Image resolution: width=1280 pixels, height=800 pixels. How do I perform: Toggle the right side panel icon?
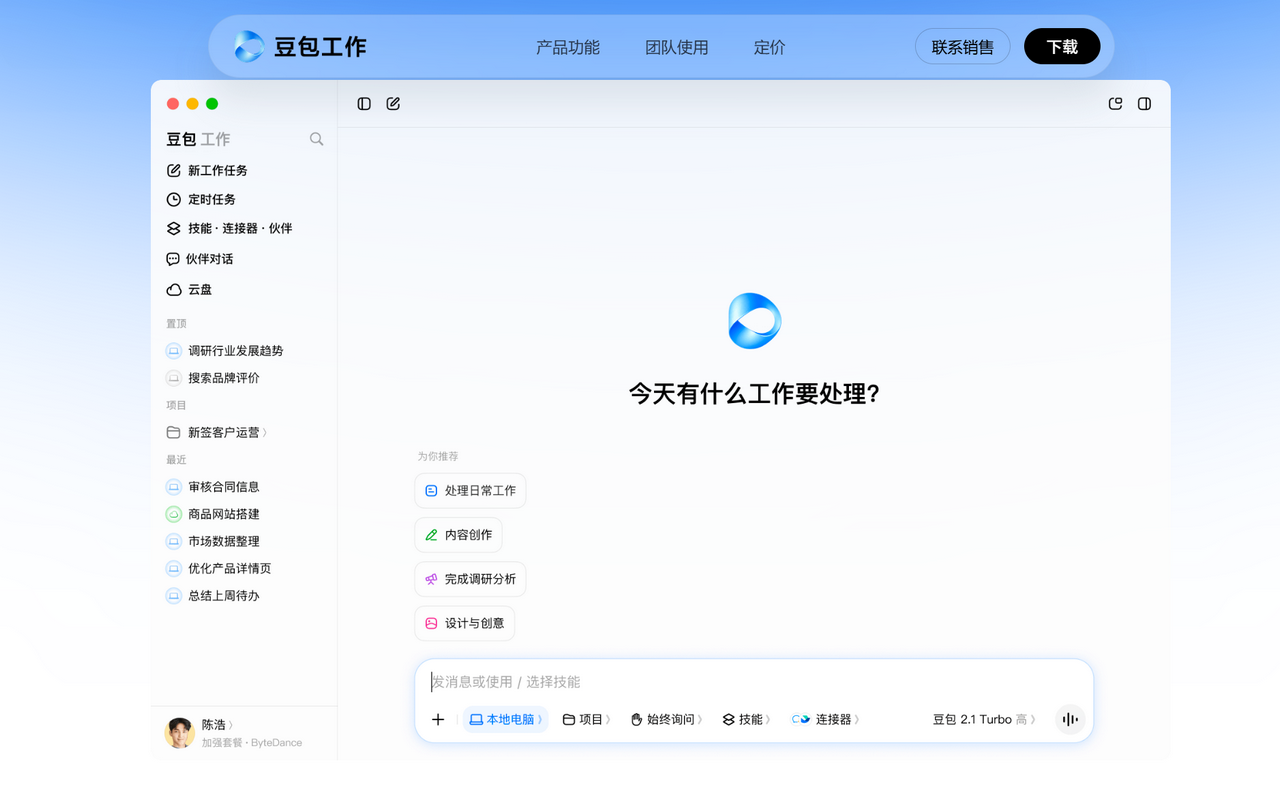[x=1145, y=103]
